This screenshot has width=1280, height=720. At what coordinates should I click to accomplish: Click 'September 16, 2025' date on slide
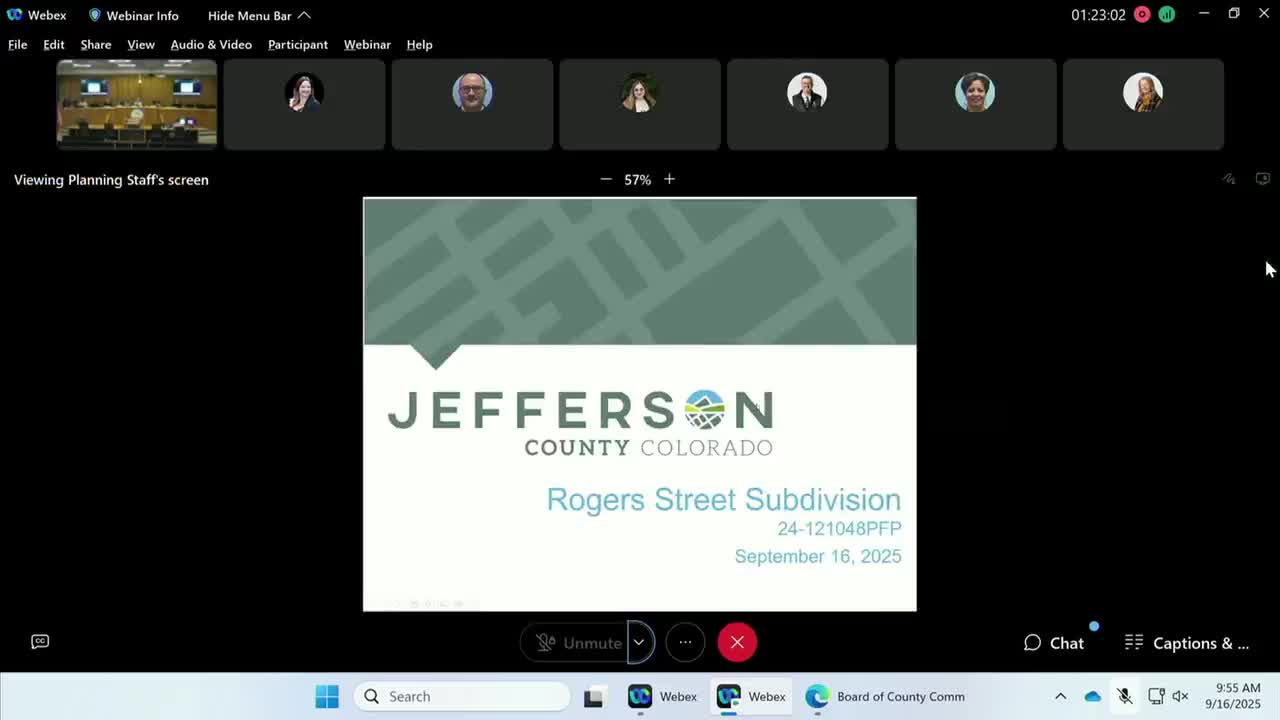818,557
